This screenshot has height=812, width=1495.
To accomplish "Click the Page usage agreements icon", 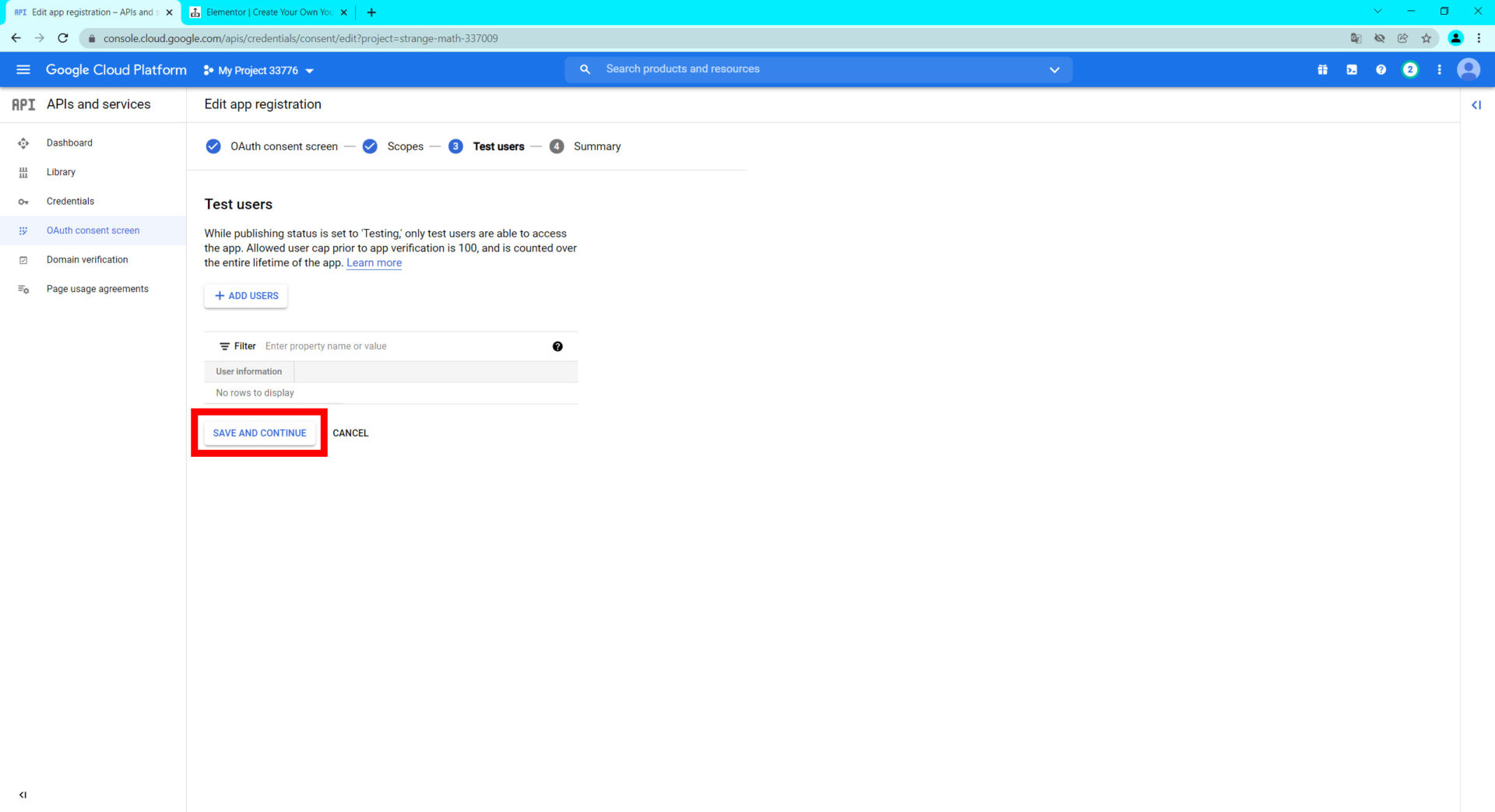I will pyautogui.click(x=23, y=289).
